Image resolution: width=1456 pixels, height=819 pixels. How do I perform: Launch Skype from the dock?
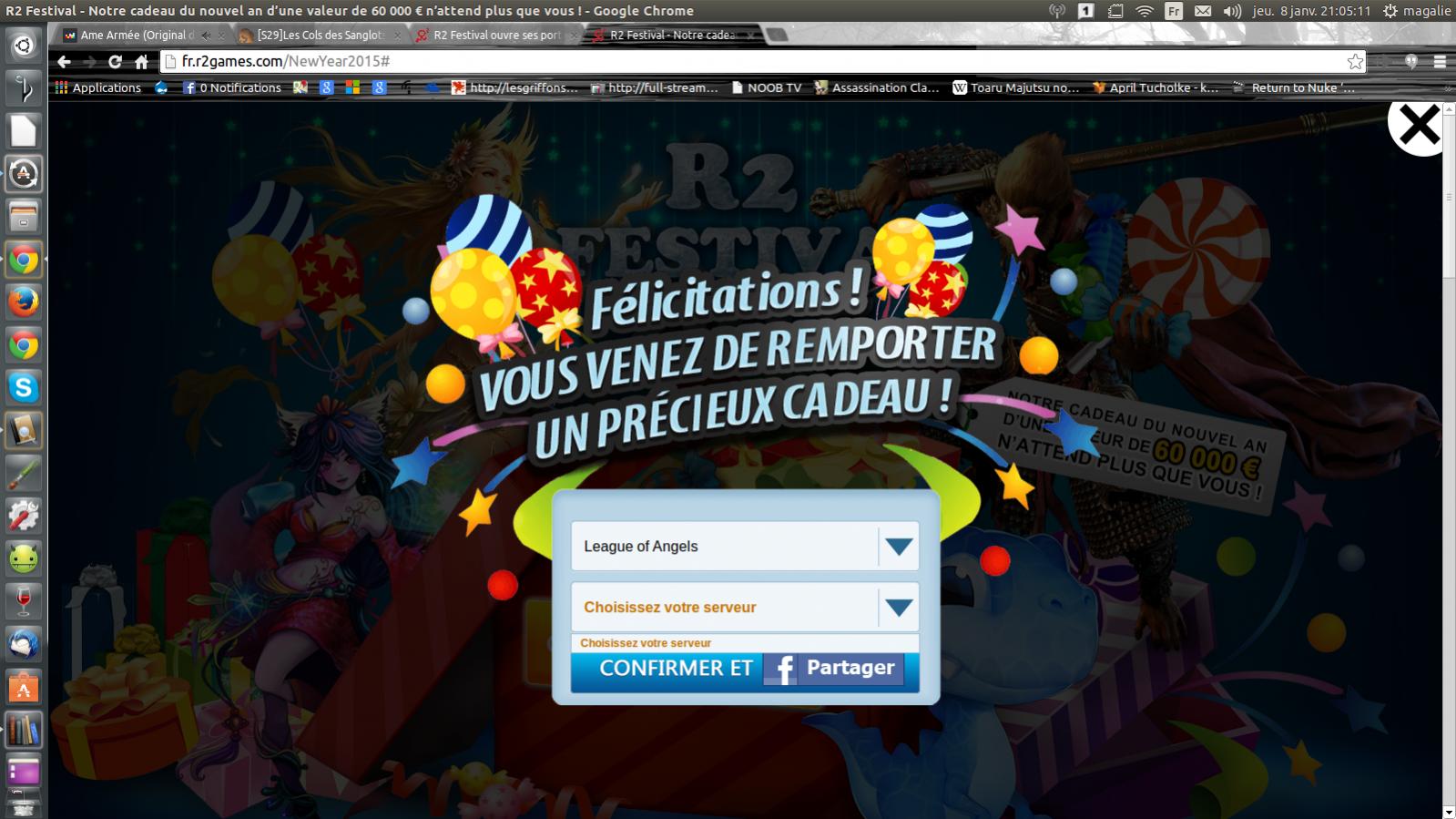(x=24, y=388)
